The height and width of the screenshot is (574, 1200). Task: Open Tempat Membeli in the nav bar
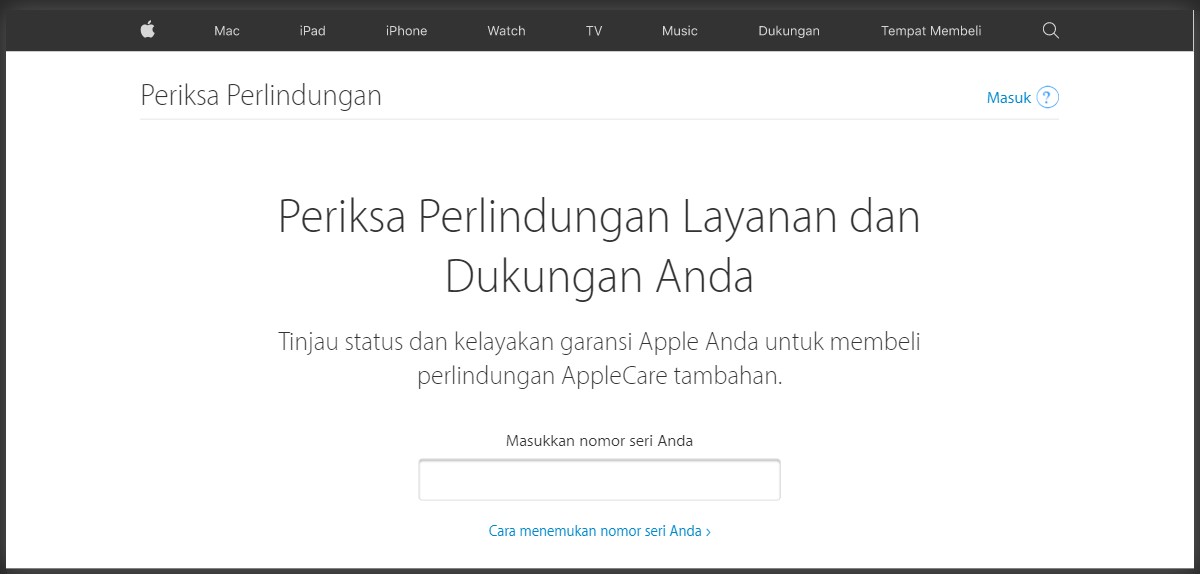(x=931, y=31)
